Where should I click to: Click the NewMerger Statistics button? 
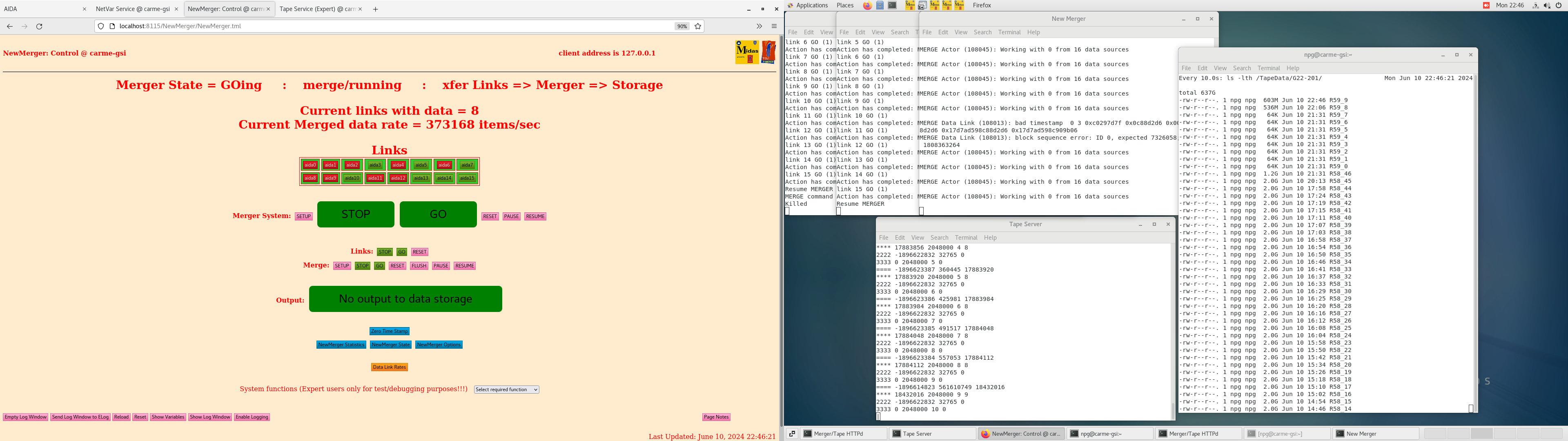341,345
